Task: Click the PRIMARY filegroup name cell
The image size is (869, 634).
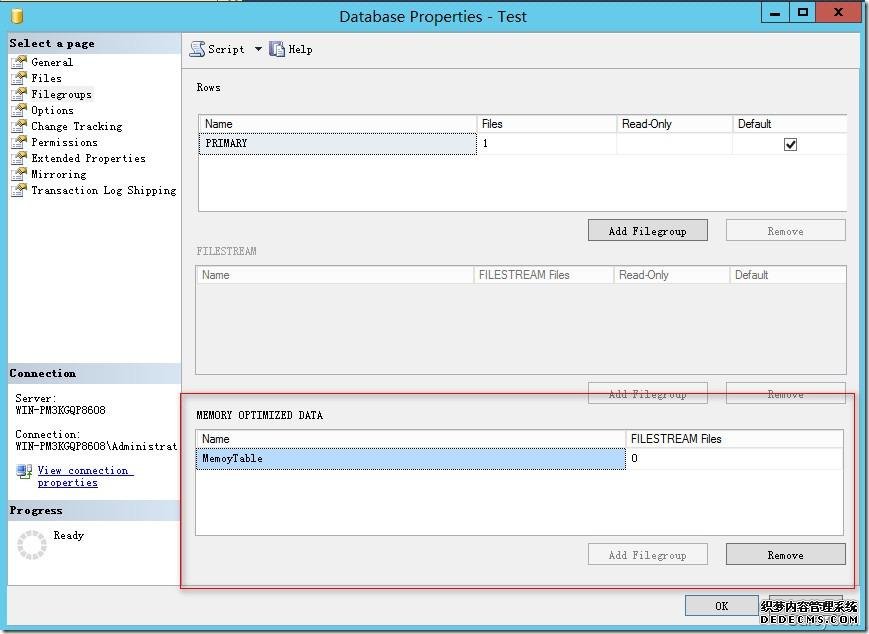Action: coord(338,144)
